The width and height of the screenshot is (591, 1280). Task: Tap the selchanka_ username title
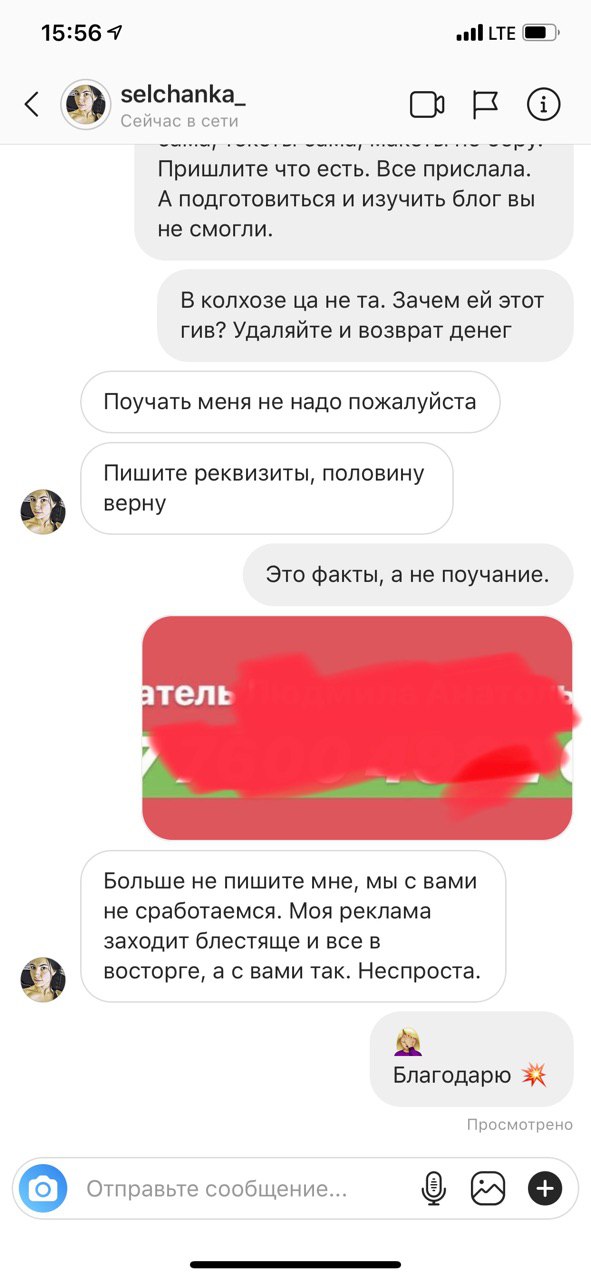click(x=183, y=94)
